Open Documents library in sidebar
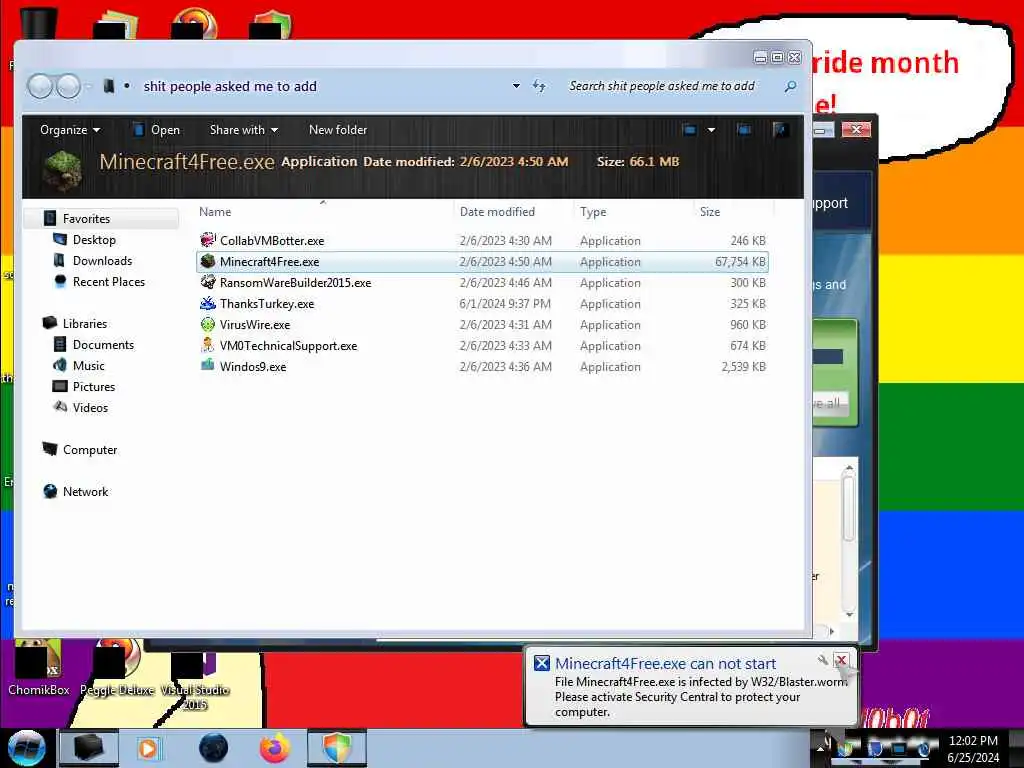 [103, 344]
